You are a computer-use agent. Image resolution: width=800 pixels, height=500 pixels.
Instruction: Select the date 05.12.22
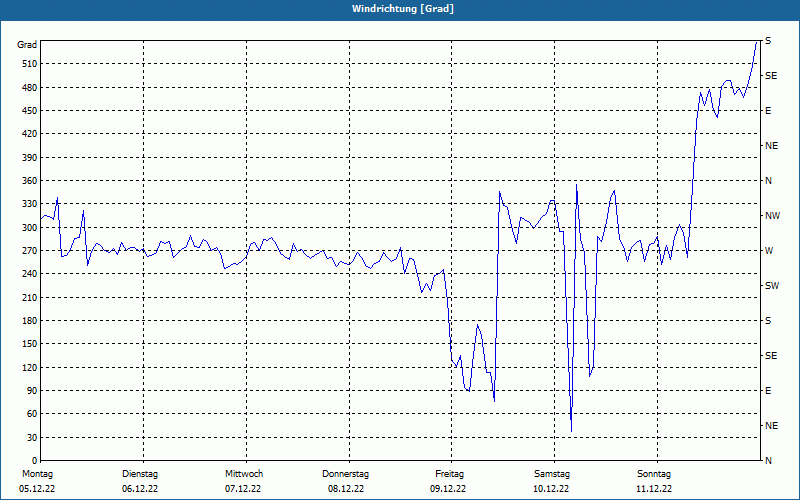37,489
